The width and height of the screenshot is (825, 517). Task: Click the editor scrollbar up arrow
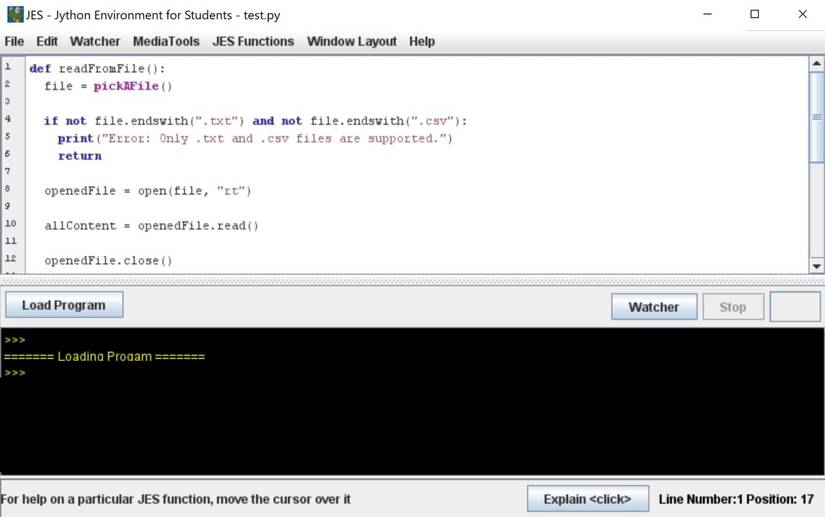[817, 64]
